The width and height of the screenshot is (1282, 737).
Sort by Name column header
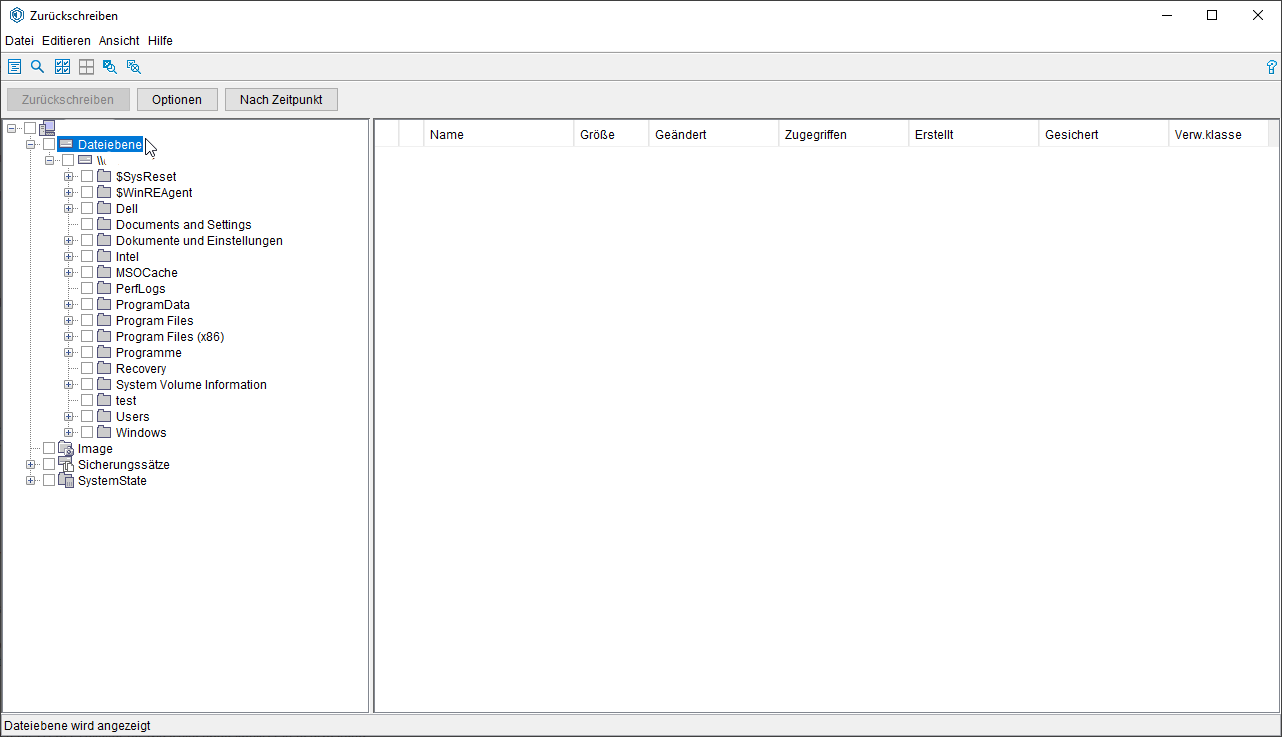click(x=499, y=134)
